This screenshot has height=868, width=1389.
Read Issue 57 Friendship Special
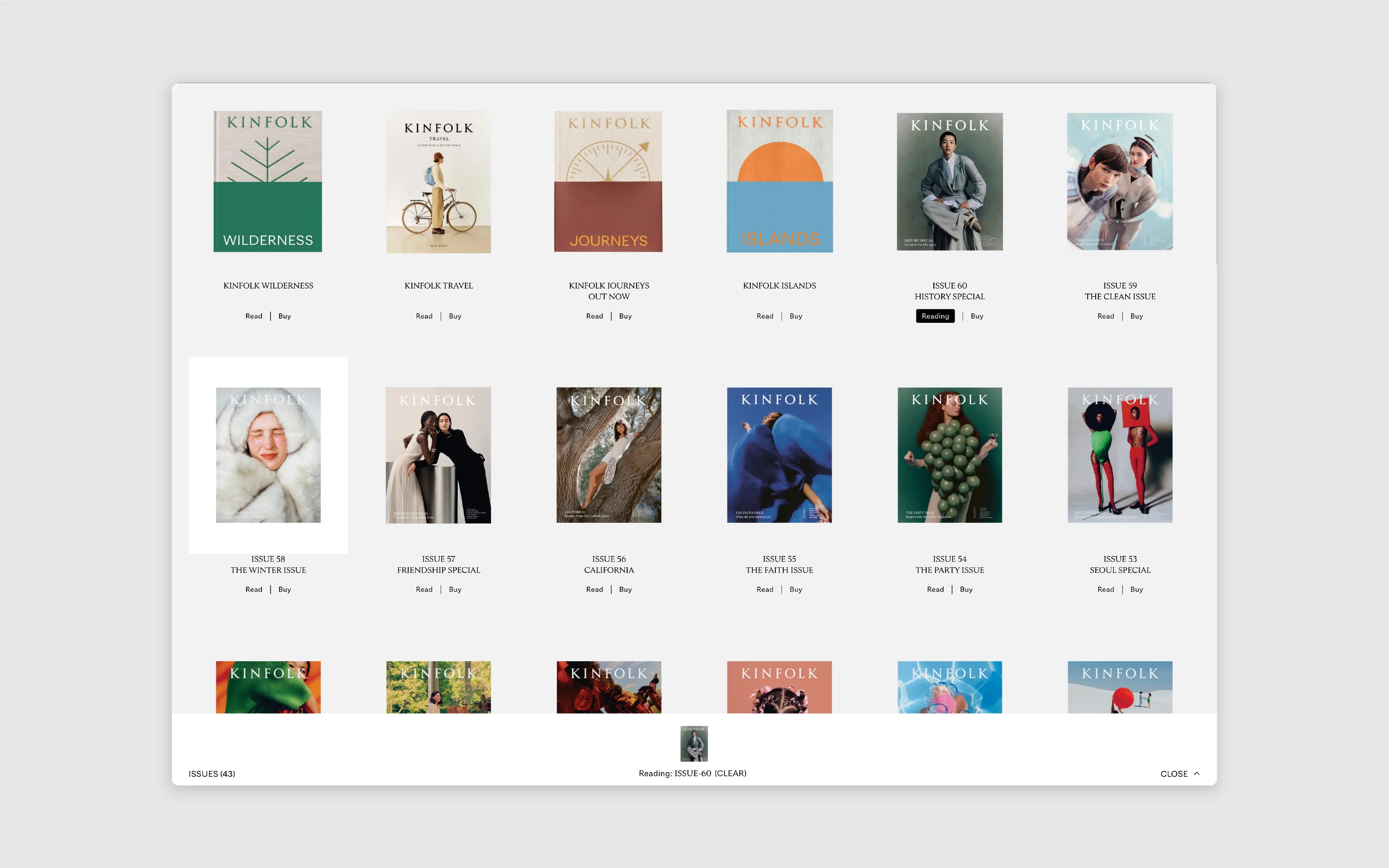click(424, 590)
